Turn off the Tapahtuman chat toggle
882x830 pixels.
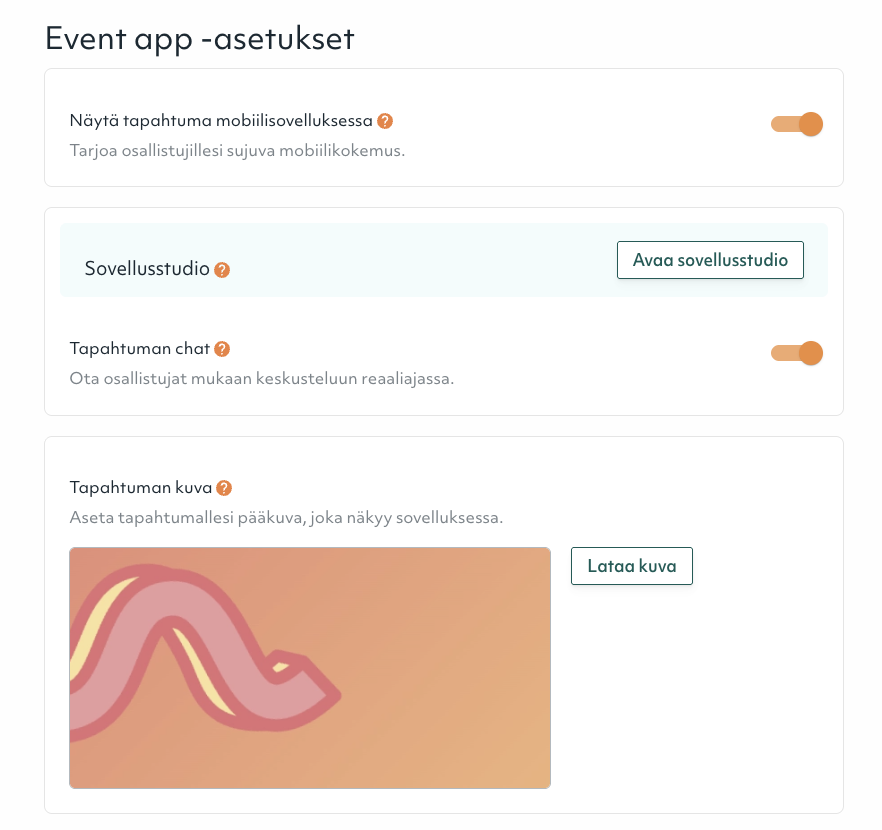(x=796, y=353)
